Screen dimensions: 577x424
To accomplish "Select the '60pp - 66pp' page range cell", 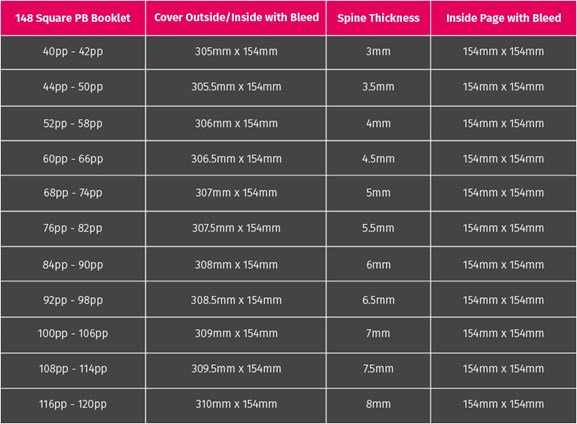I will pos(73,159).
